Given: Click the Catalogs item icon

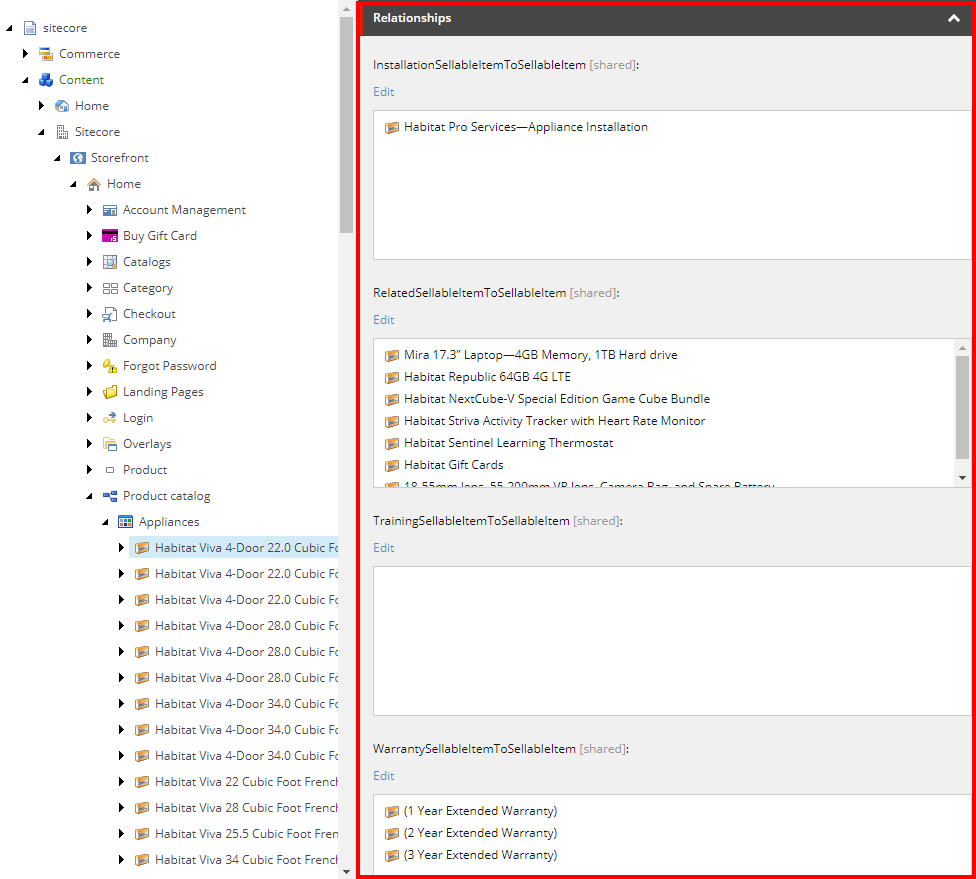Looking at the screenshot, I should (110, 262).
